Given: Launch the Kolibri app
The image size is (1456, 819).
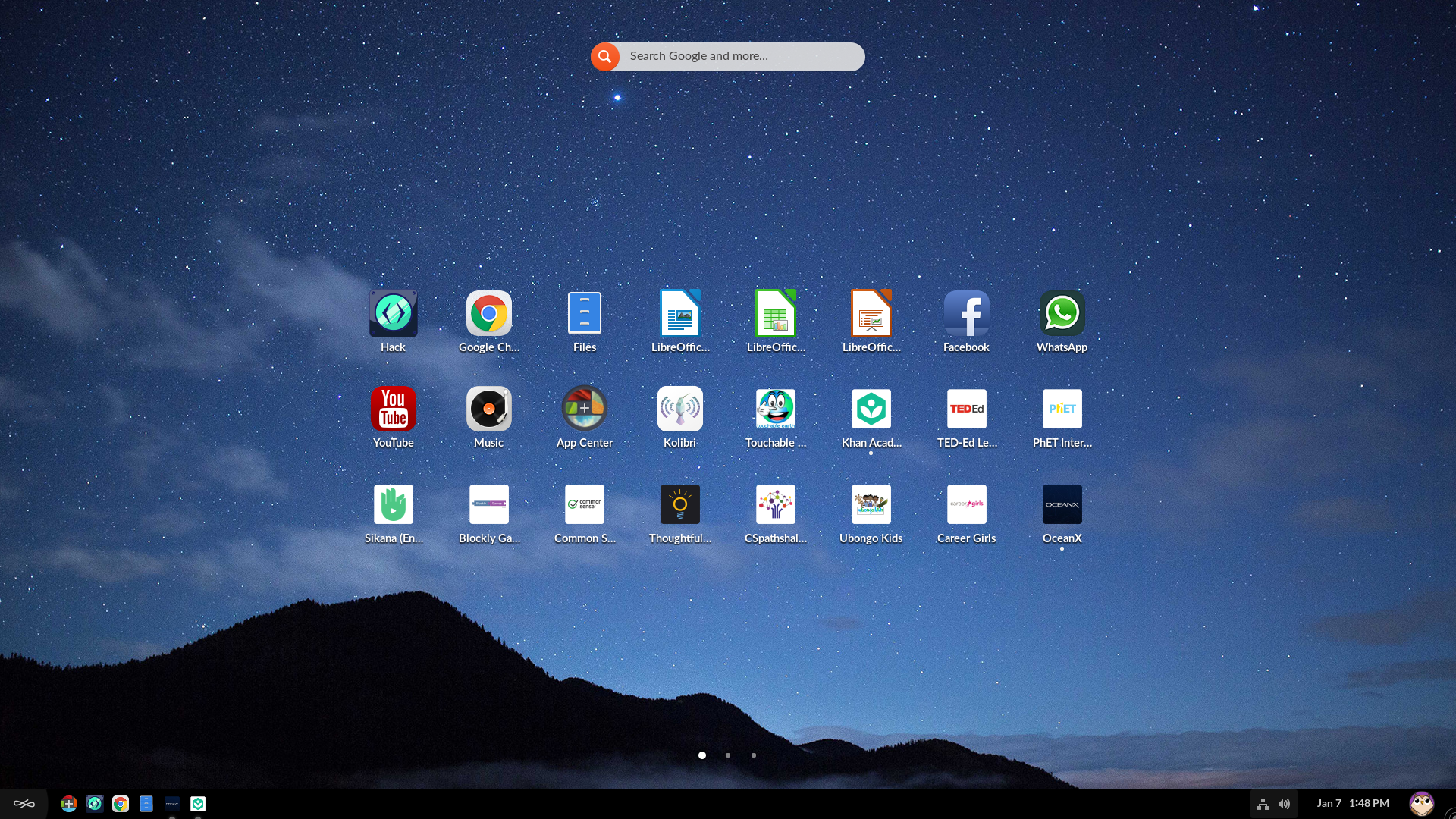Looking at the screenshot, I should [x=679, y=409].
